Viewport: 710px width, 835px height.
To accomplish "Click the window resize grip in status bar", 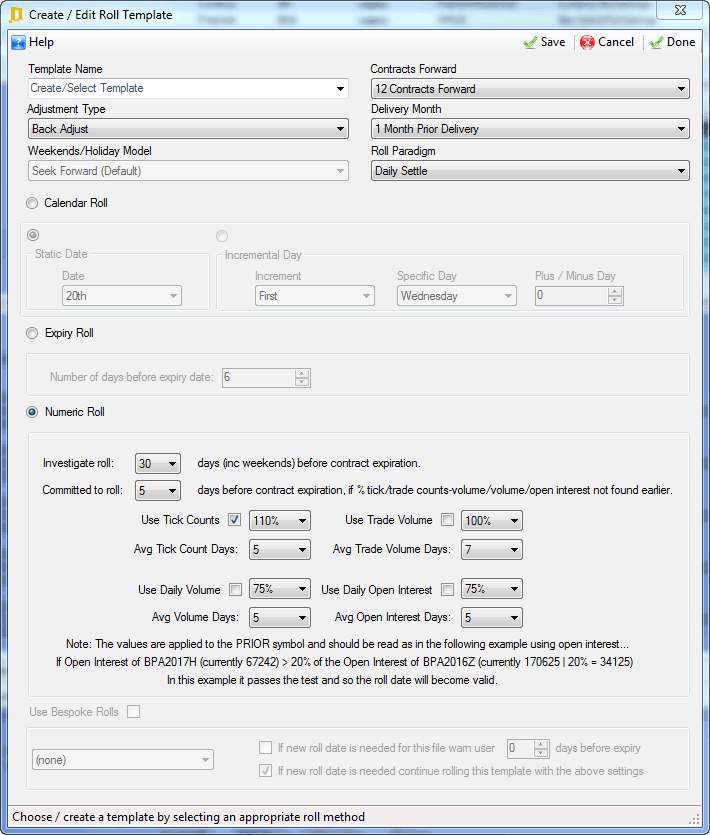I will coord(693,818).
